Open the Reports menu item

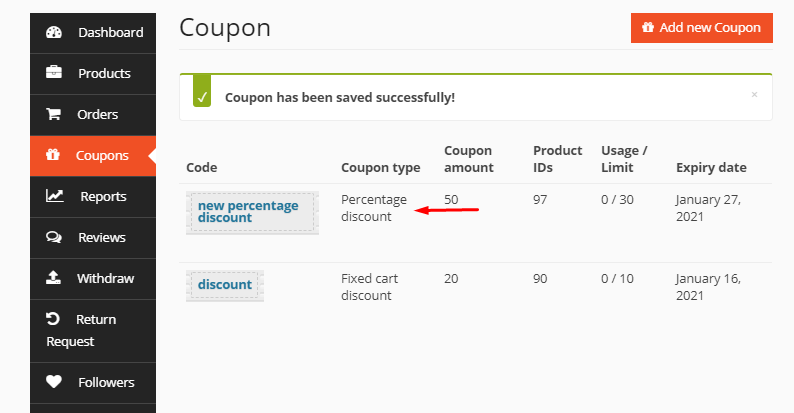pyautogui.click(x=103, y=196)
